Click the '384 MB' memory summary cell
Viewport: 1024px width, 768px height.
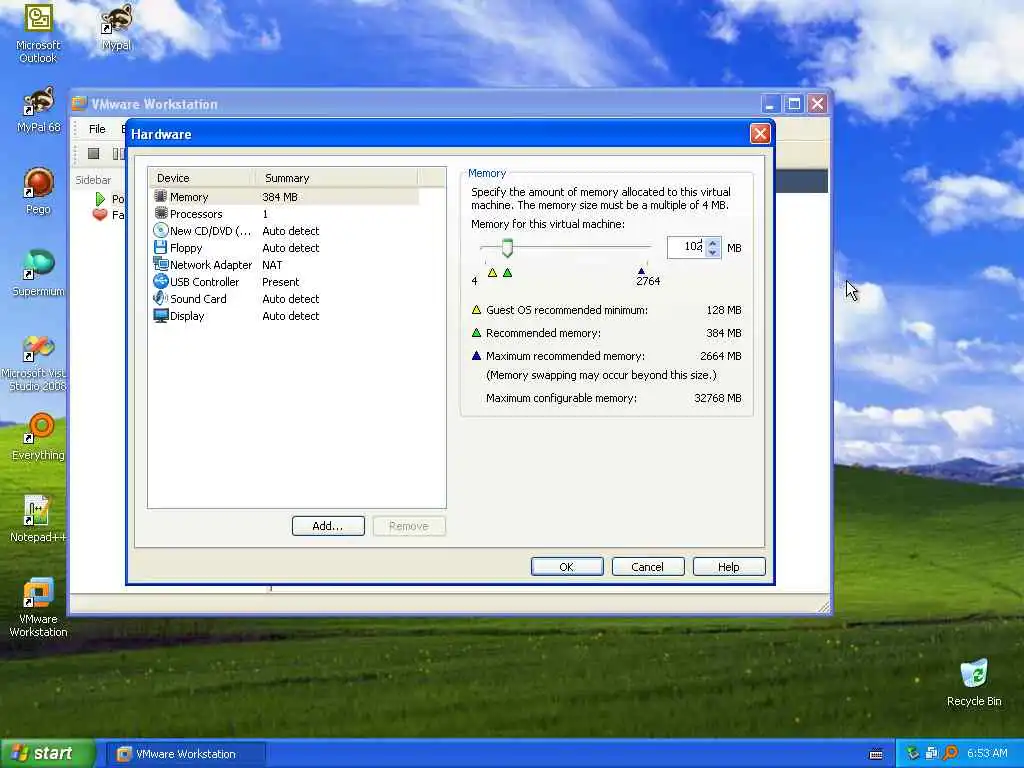(280, 197)
